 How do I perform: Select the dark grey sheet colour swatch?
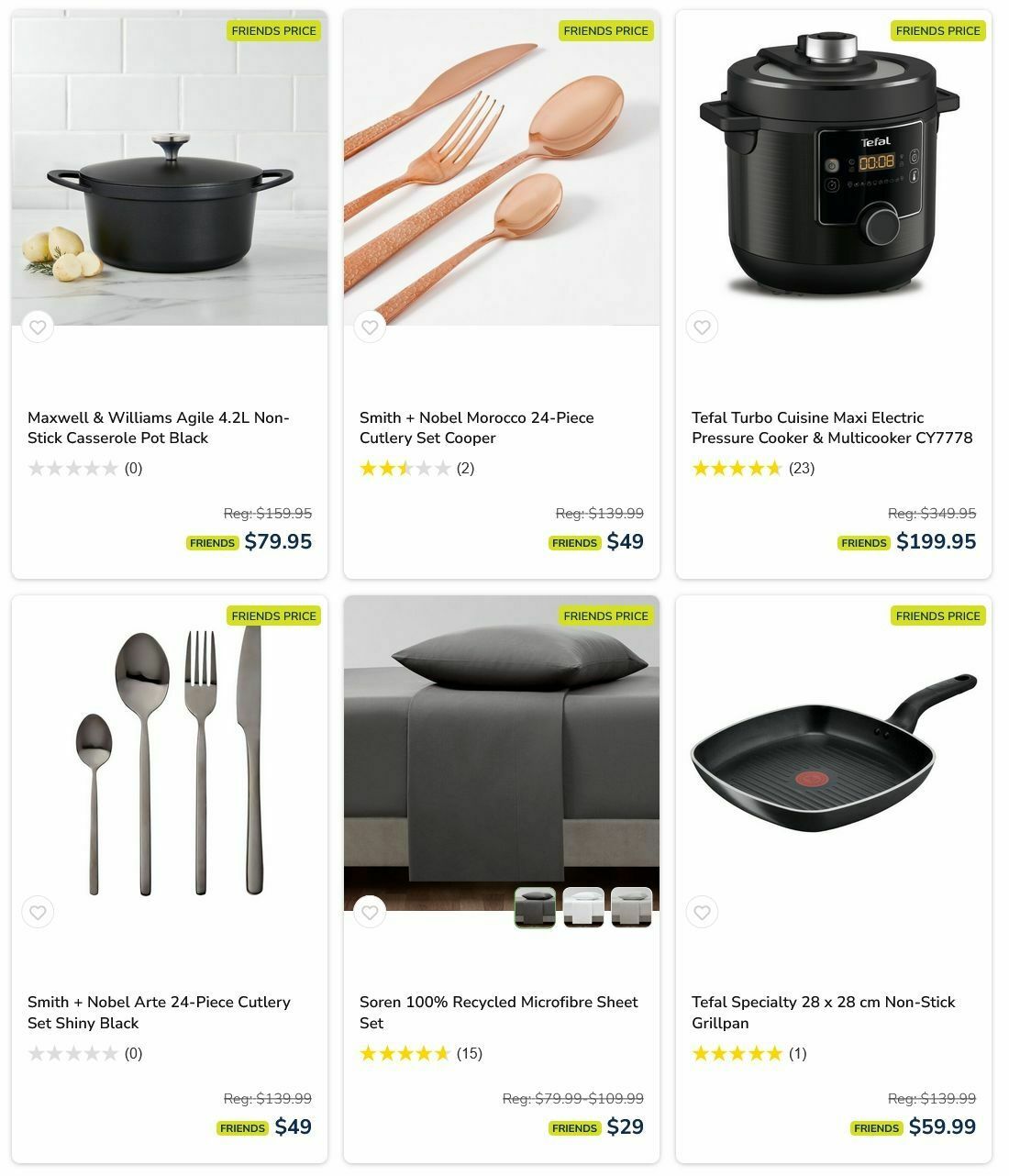pos(535,907)
